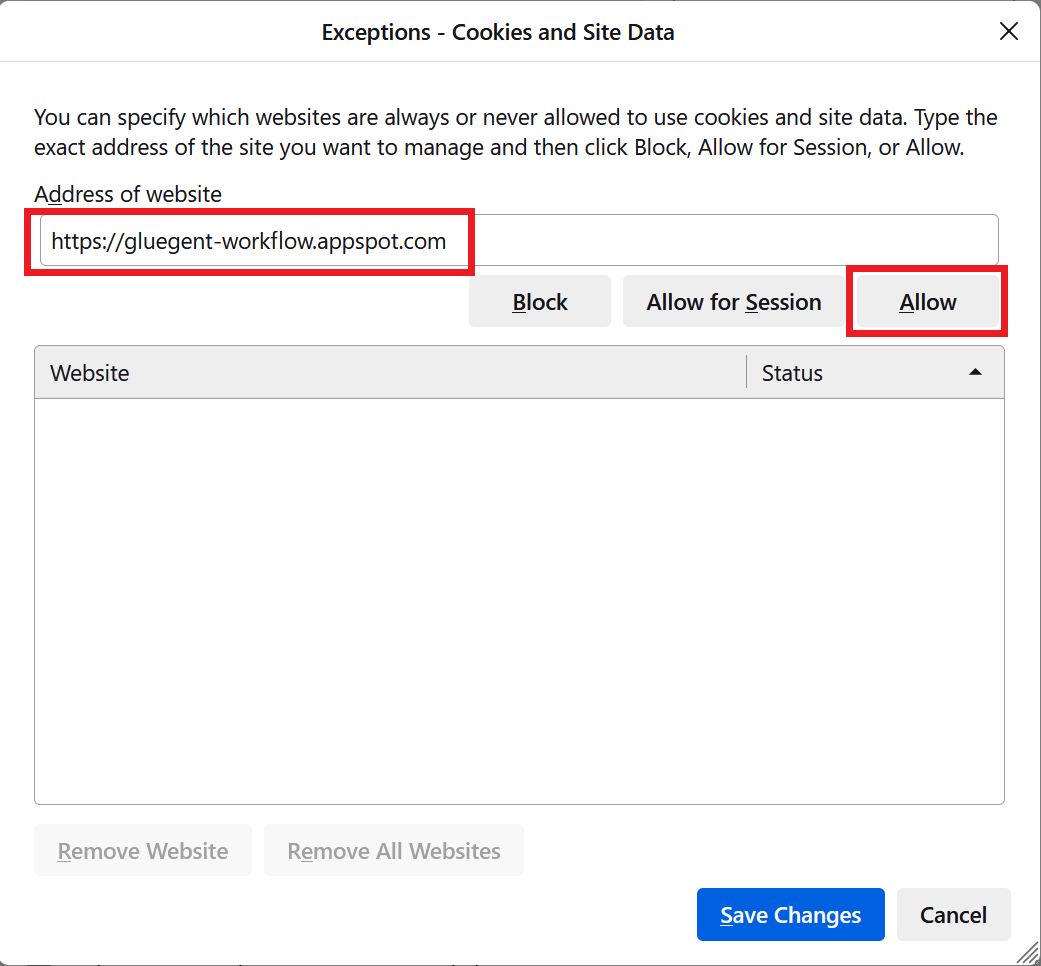Cancel the exceptions dialog

953,915
